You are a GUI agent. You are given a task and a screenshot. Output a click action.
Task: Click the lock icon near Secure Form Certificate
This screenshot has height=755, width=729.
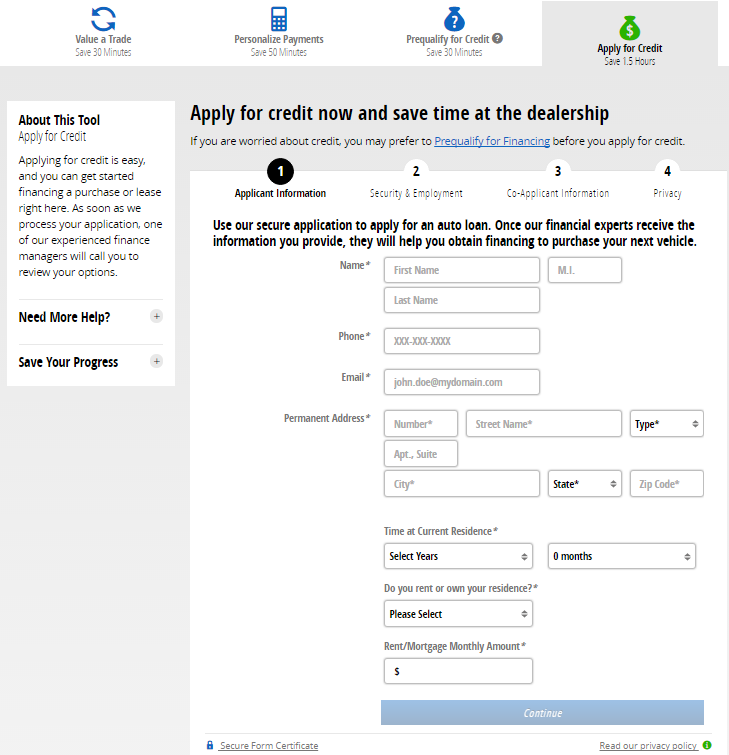[210, 745]
